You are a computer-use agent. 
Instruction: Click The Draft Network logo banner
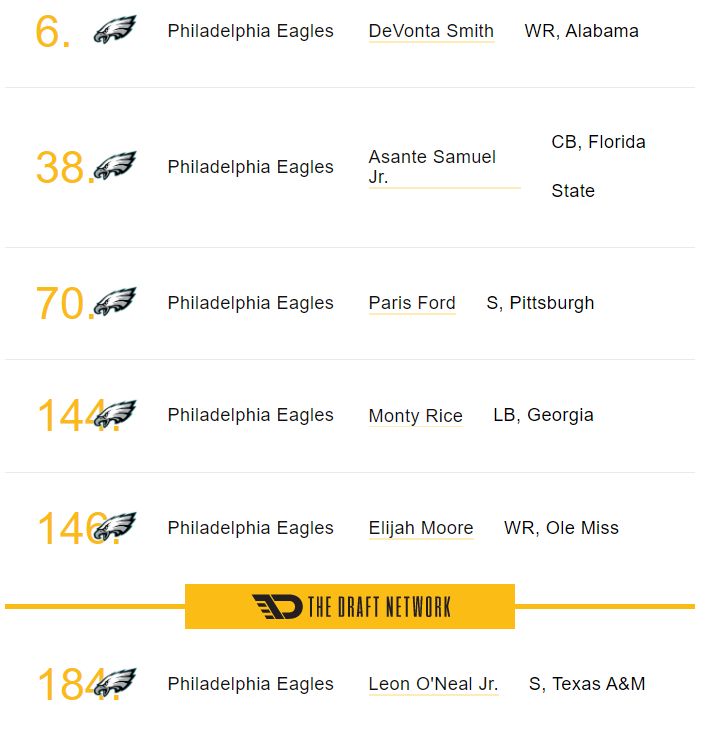pyautogui.click(x=350, y=606)
